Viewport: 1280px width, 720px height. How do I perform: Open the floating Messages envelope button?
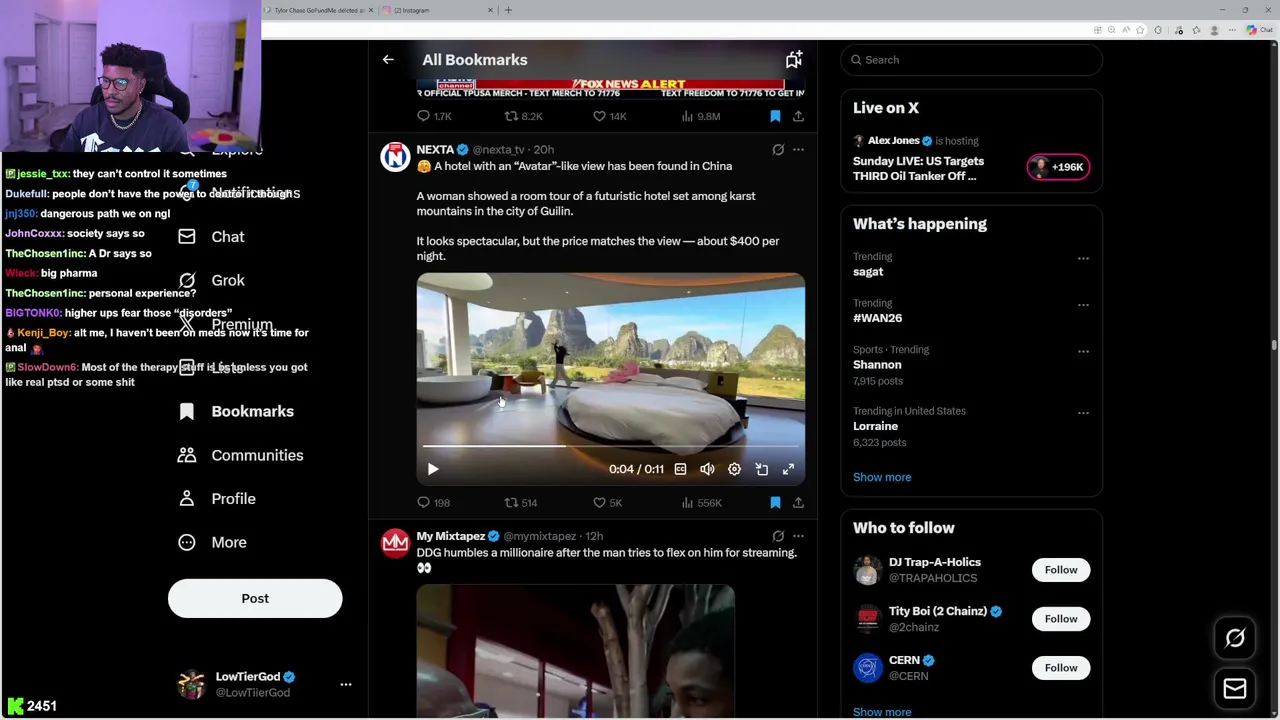[1235, 689]
